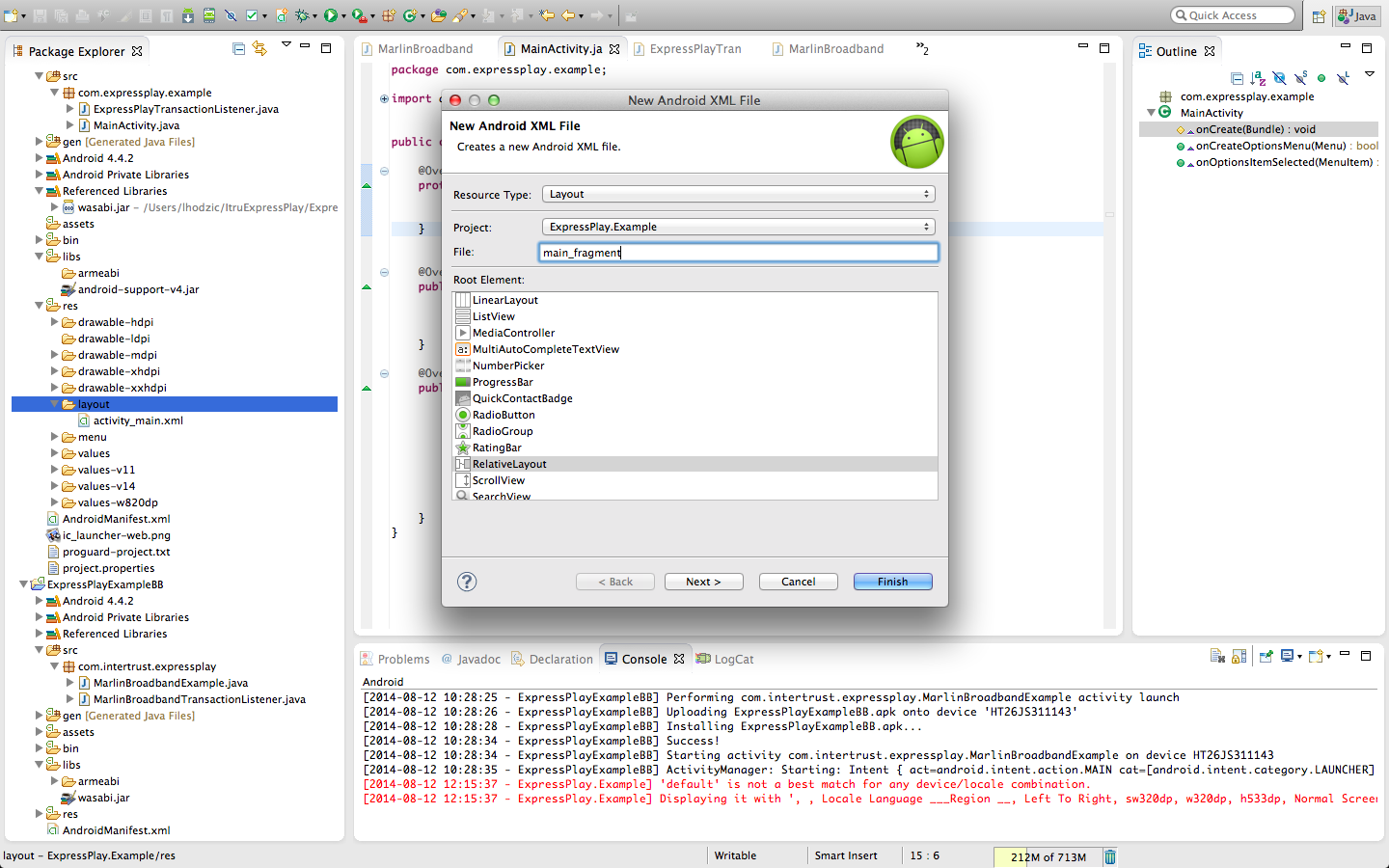Run garbage collector via trash can icon

(x=1110, y=856)
